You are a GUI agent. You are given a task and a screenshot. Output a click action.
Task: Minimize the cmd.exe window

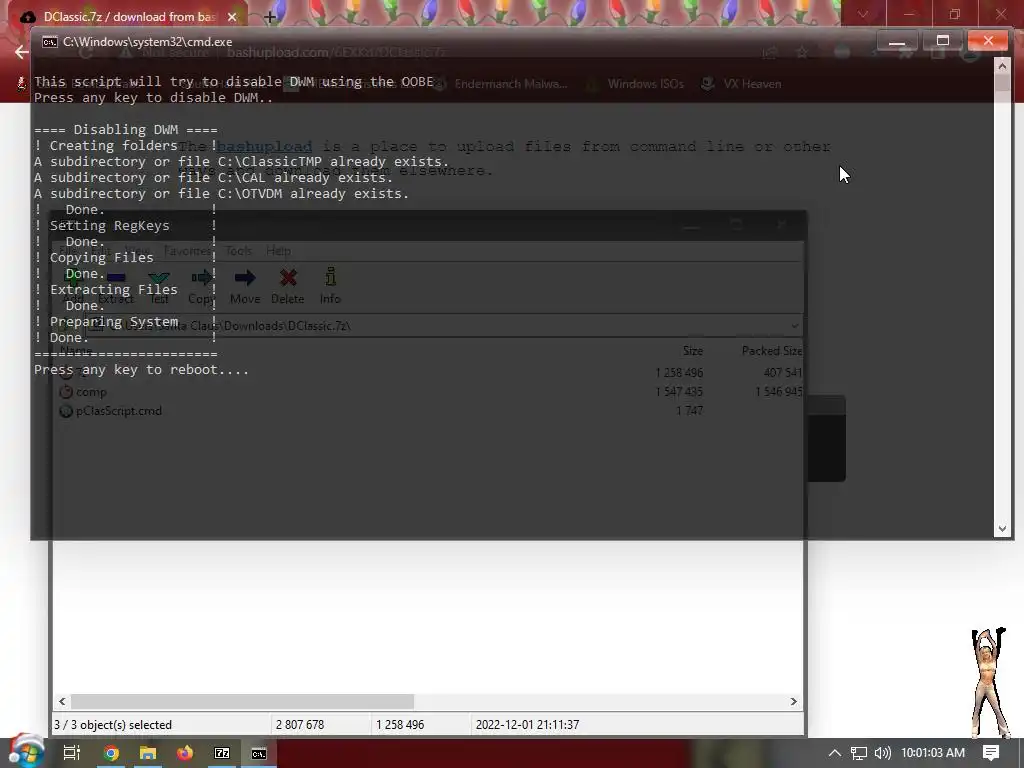[x=897, y=40]
